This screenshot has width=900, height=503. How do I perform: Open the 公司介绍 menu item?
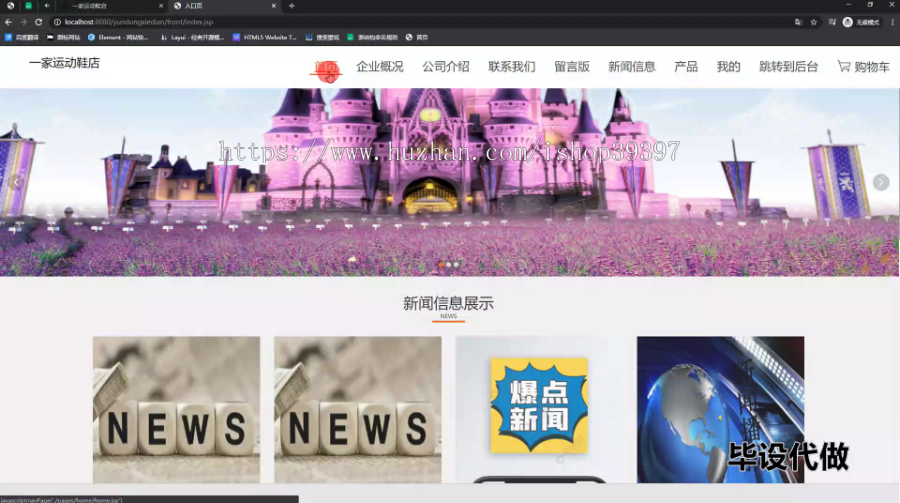[446, 67]
